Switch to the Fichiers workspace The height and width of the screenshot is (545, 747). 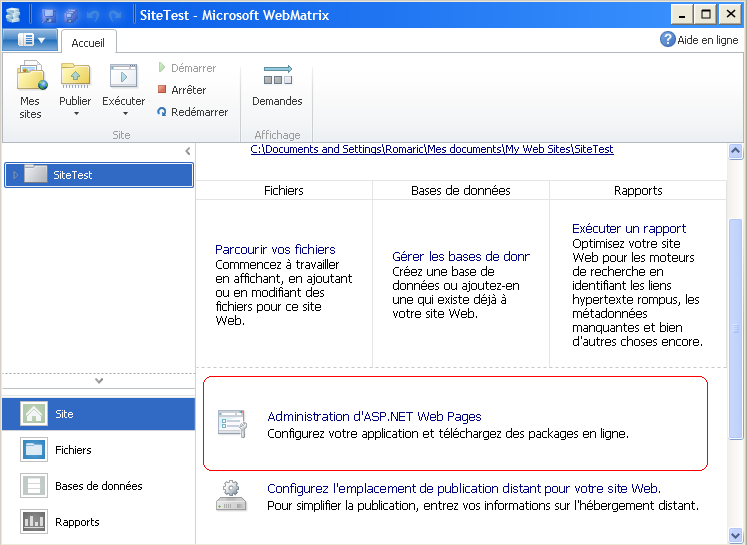click(72, 450)
